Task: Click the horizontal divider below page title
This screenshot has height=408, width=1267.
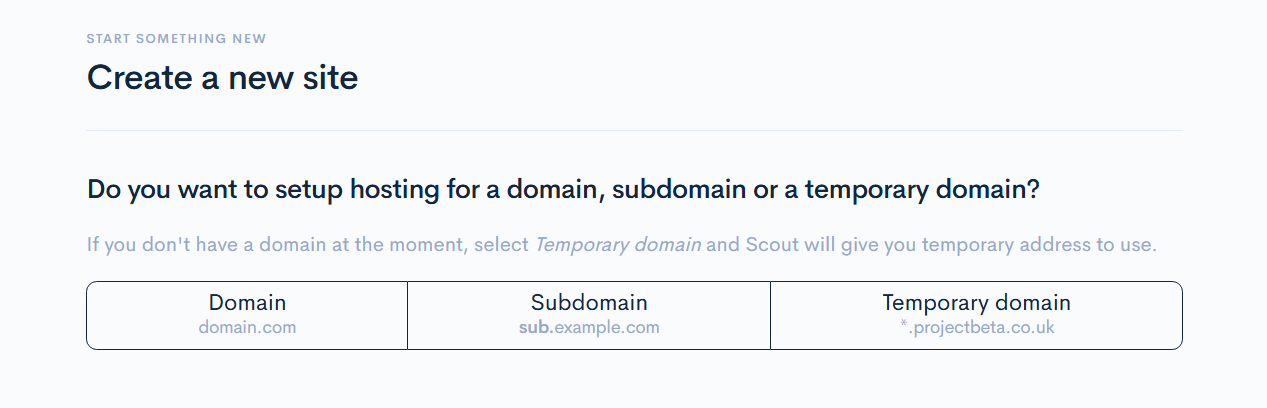Action: pyautogui.click(x=634, y=130)
